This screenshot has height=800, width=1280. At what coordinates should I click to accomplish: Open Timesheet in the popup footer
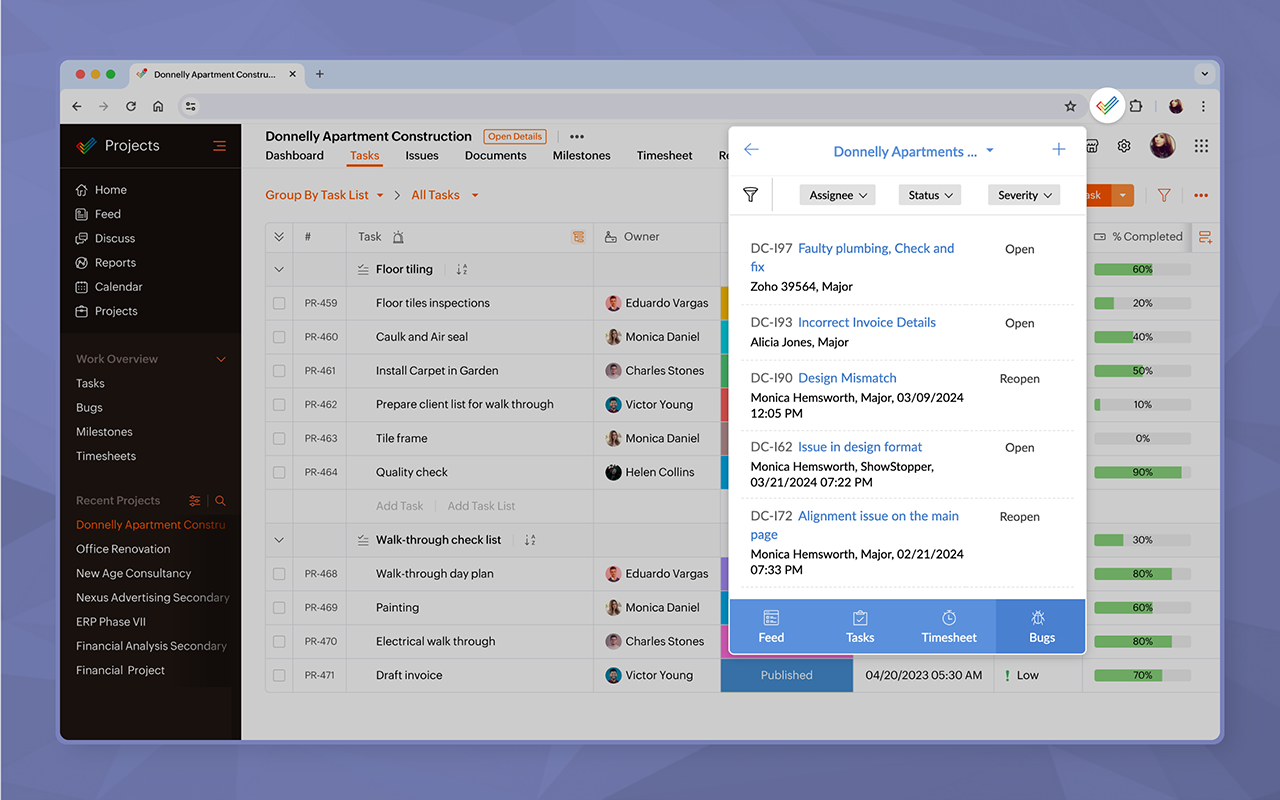click(949, 627)
